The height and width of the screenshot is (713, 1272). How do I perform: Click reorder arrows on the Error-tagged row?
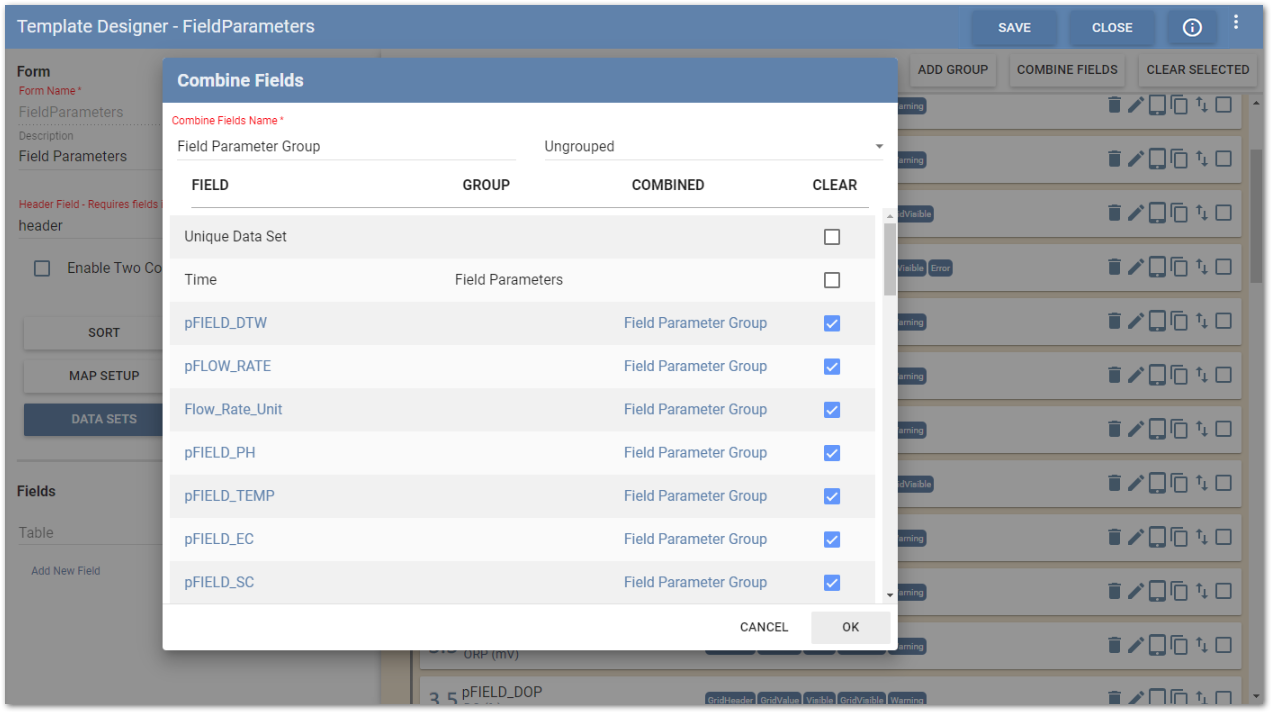coord(1202,266)
